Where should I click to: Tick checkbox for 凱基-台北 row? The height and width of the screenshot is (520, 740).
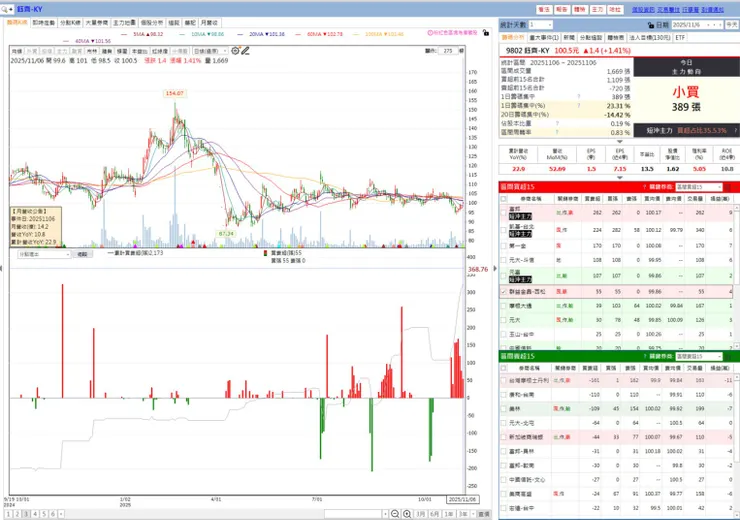[x=504, y=230]
